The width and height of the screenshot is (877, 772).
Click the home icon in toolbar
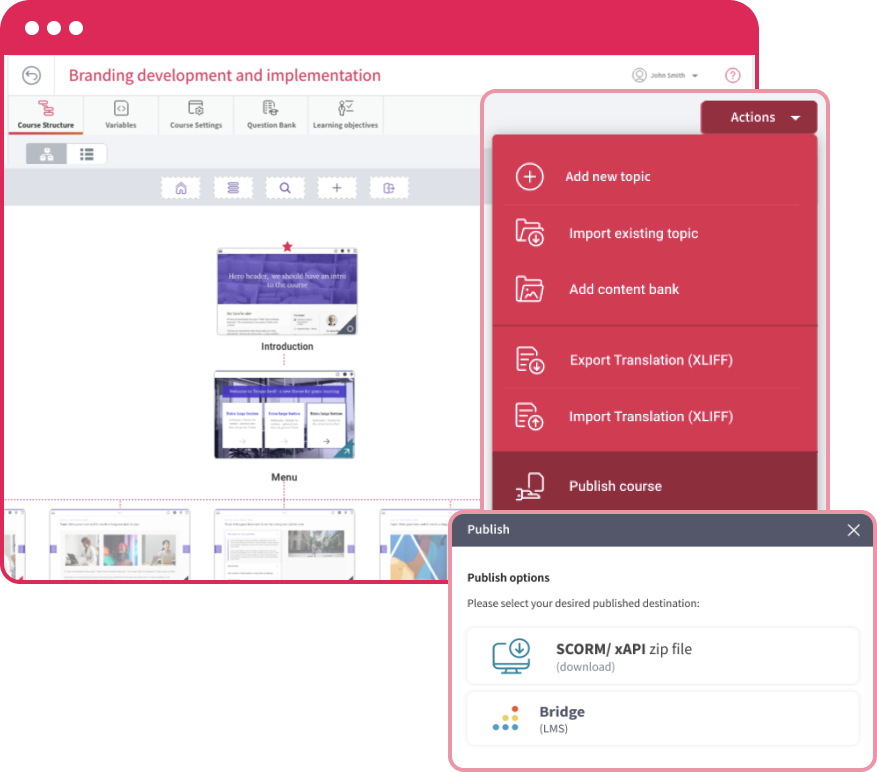pos(181,188)
